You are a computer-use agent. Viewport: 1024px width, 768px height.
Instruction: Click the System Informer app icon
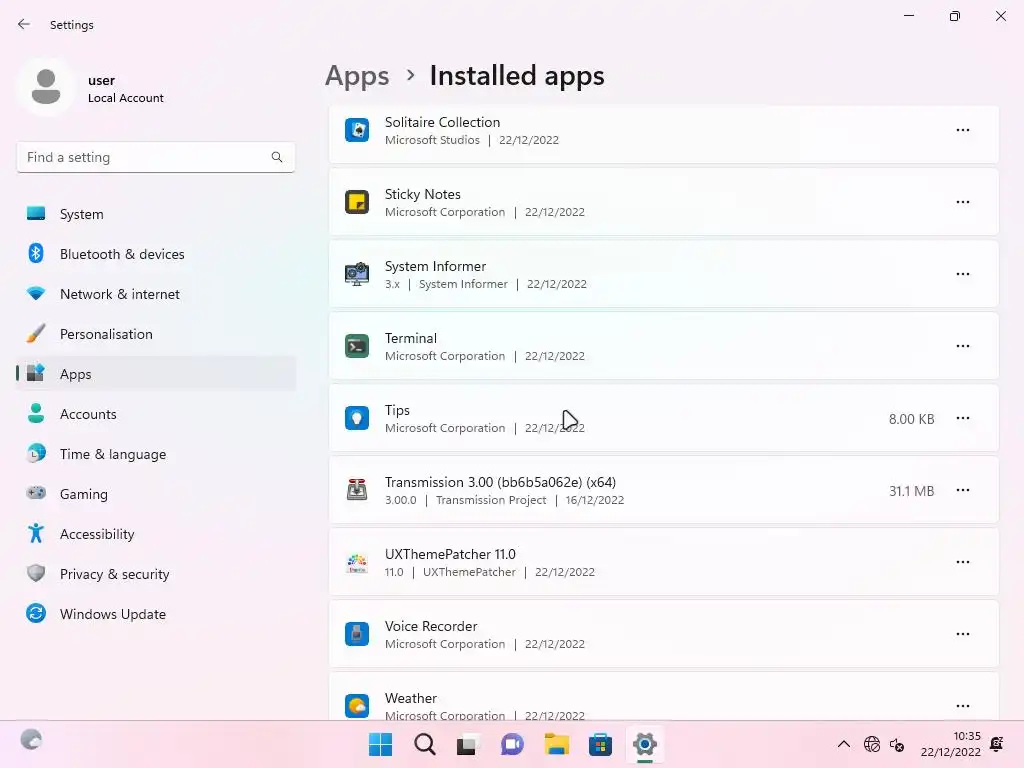point(357,274)
